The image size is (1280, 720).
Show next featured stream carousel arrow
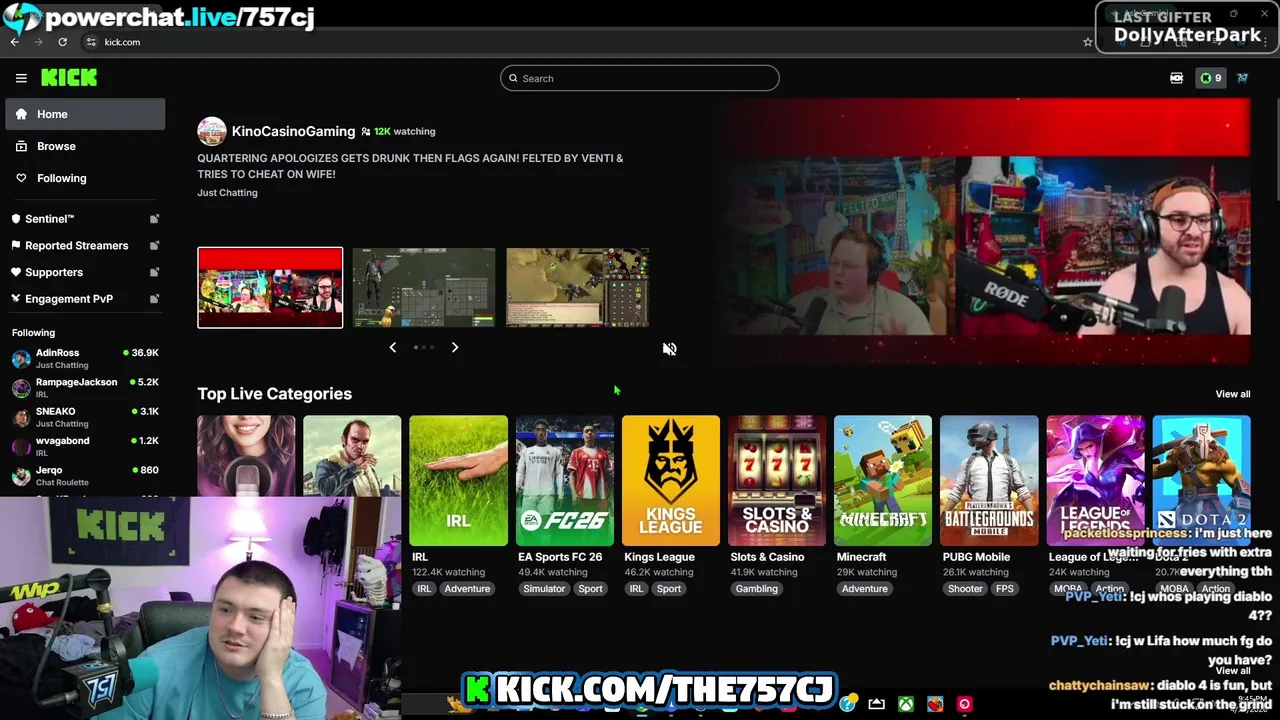[x=455, y=347]
